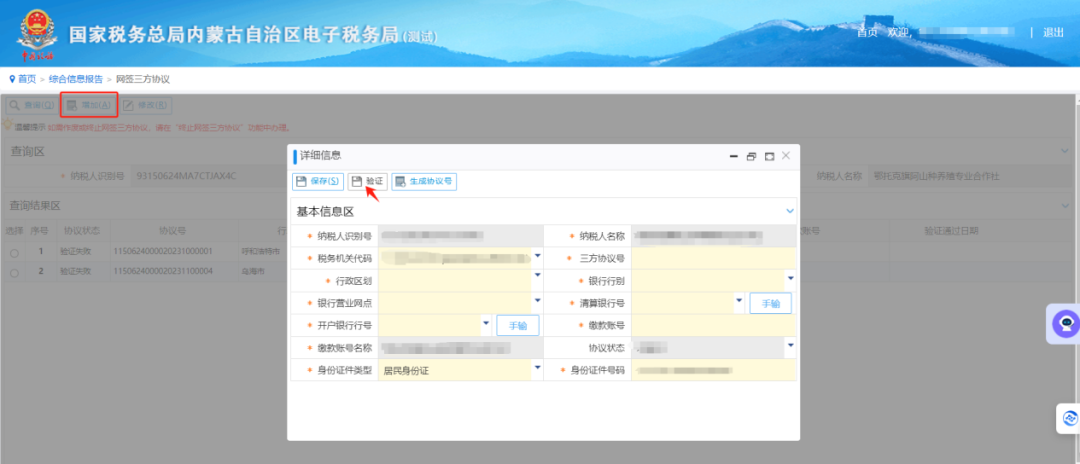Click the pencil icon on 修改(R)
The height and width of the screenshot is (464, 1080).
pos(128,105)
